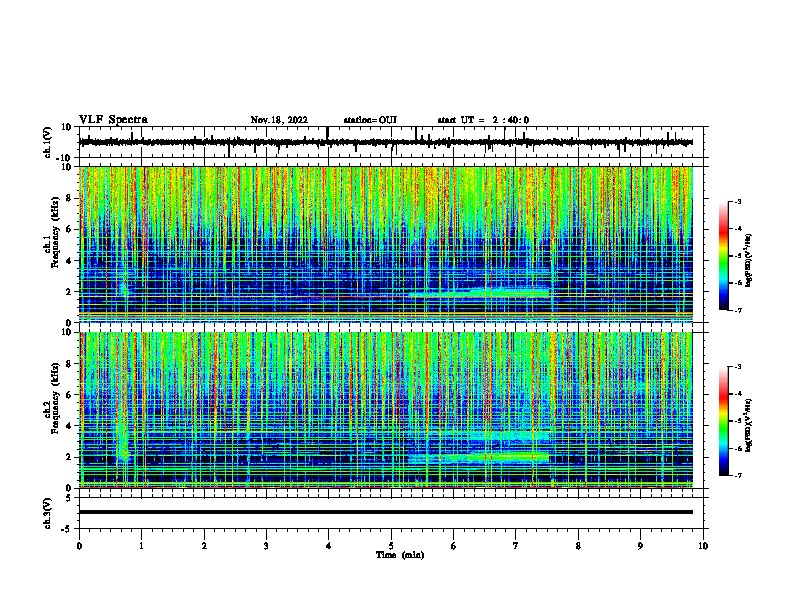
Task: Click the ch.1 spectrogram color scale bar
Action: point(724,256)
